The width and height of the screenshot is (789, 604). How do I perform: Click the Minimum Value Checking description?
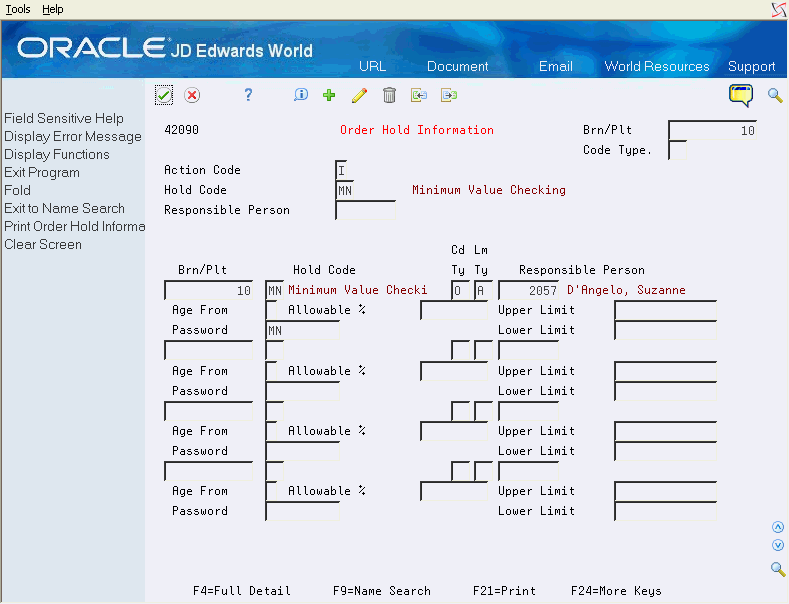(489, 190)
